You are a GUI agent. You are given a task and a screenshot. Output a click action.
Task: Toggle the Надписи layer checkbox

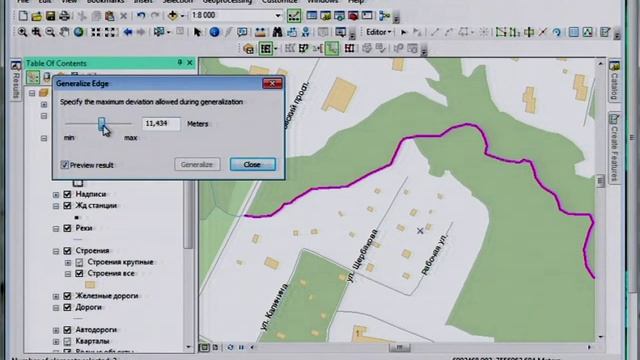coord(68,194)
